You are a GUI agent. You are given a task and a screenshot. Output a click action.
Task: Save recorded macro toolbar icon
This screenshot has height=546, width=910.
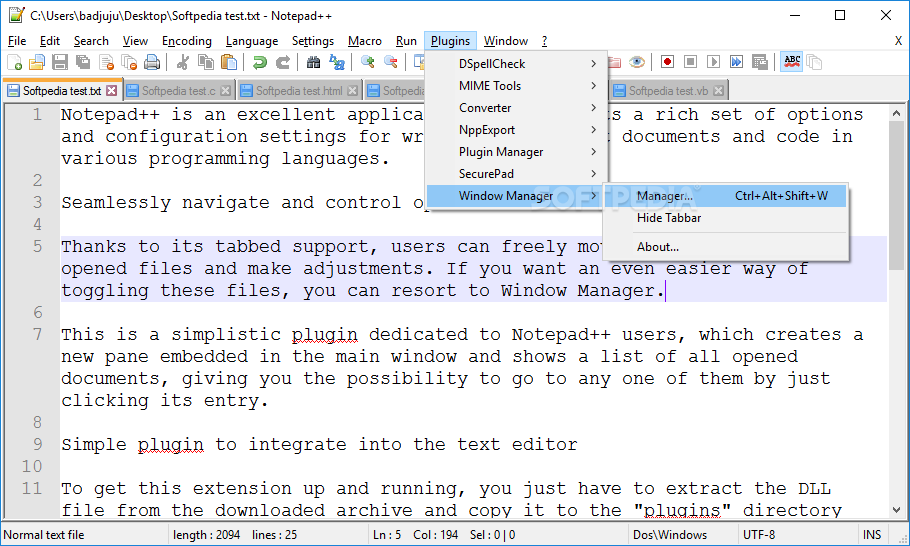(760, 62)
